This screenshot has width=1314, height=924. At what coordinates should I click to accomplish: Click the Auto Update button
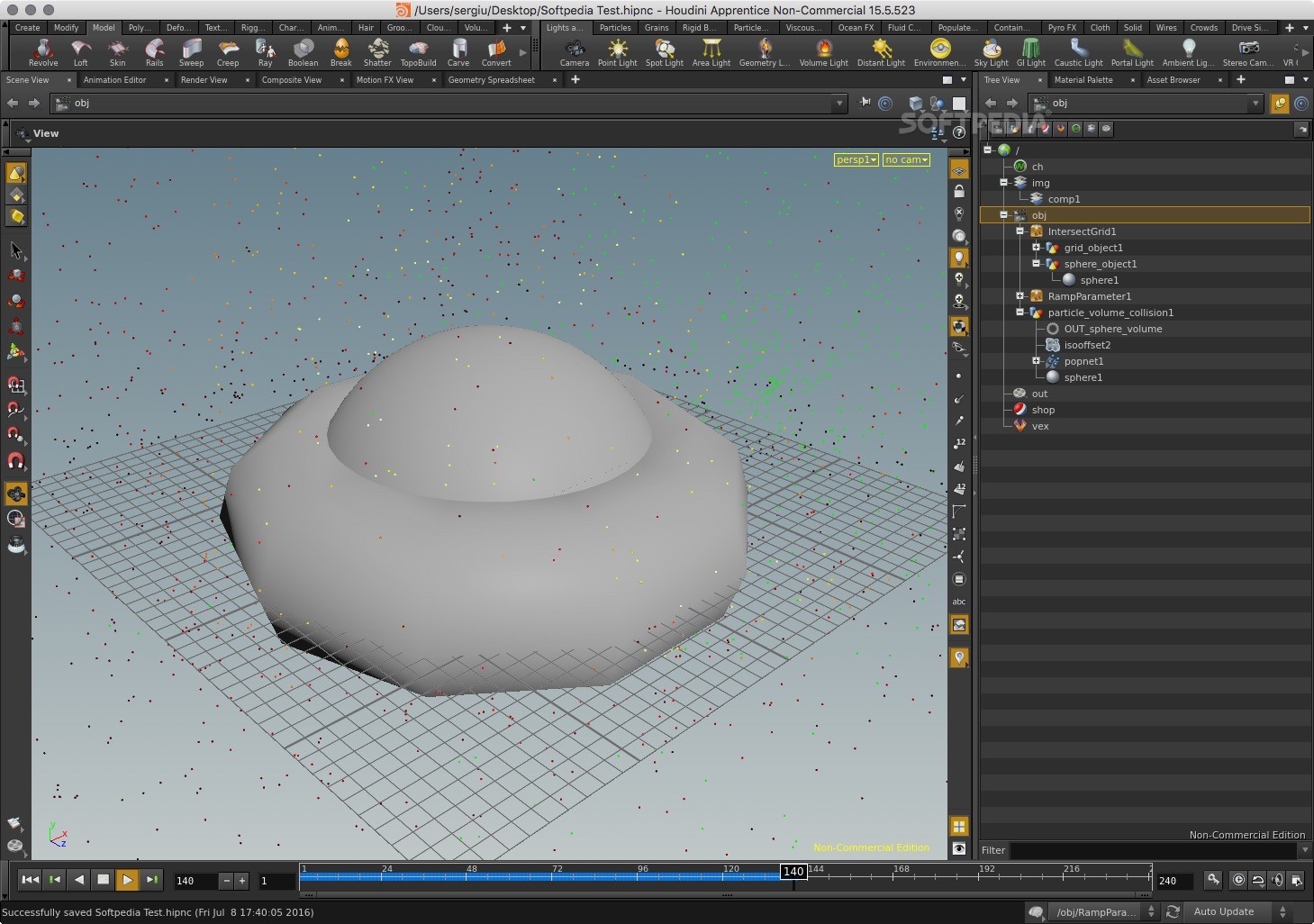click(1223, 911)
